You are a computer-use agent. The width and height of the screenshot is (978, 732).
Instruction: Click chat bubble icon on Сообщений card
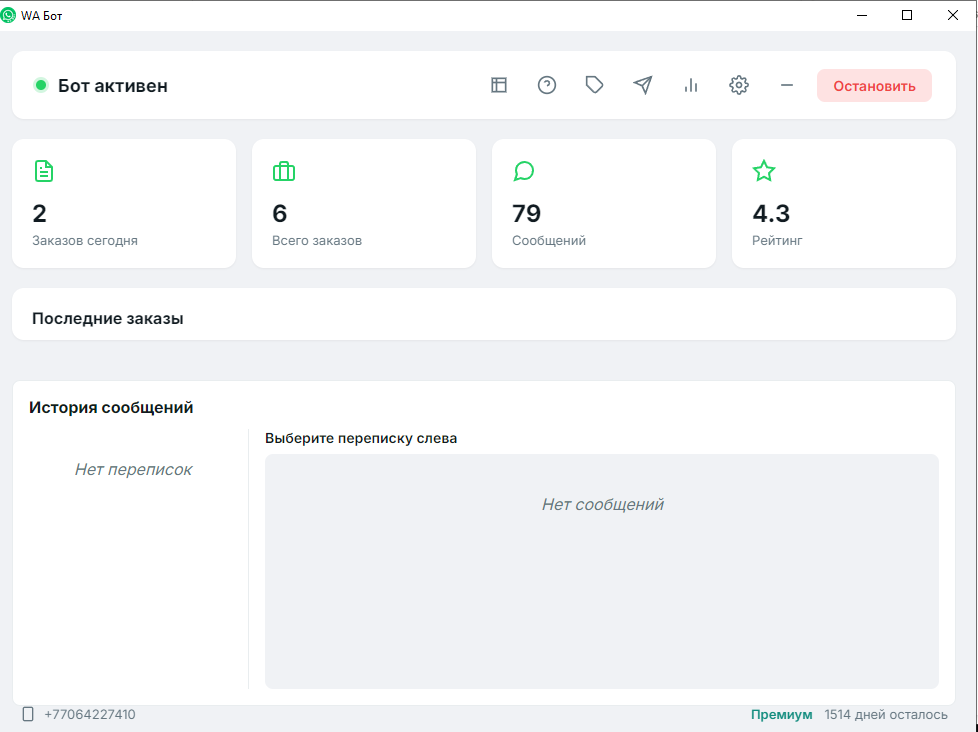click(524, 171)
